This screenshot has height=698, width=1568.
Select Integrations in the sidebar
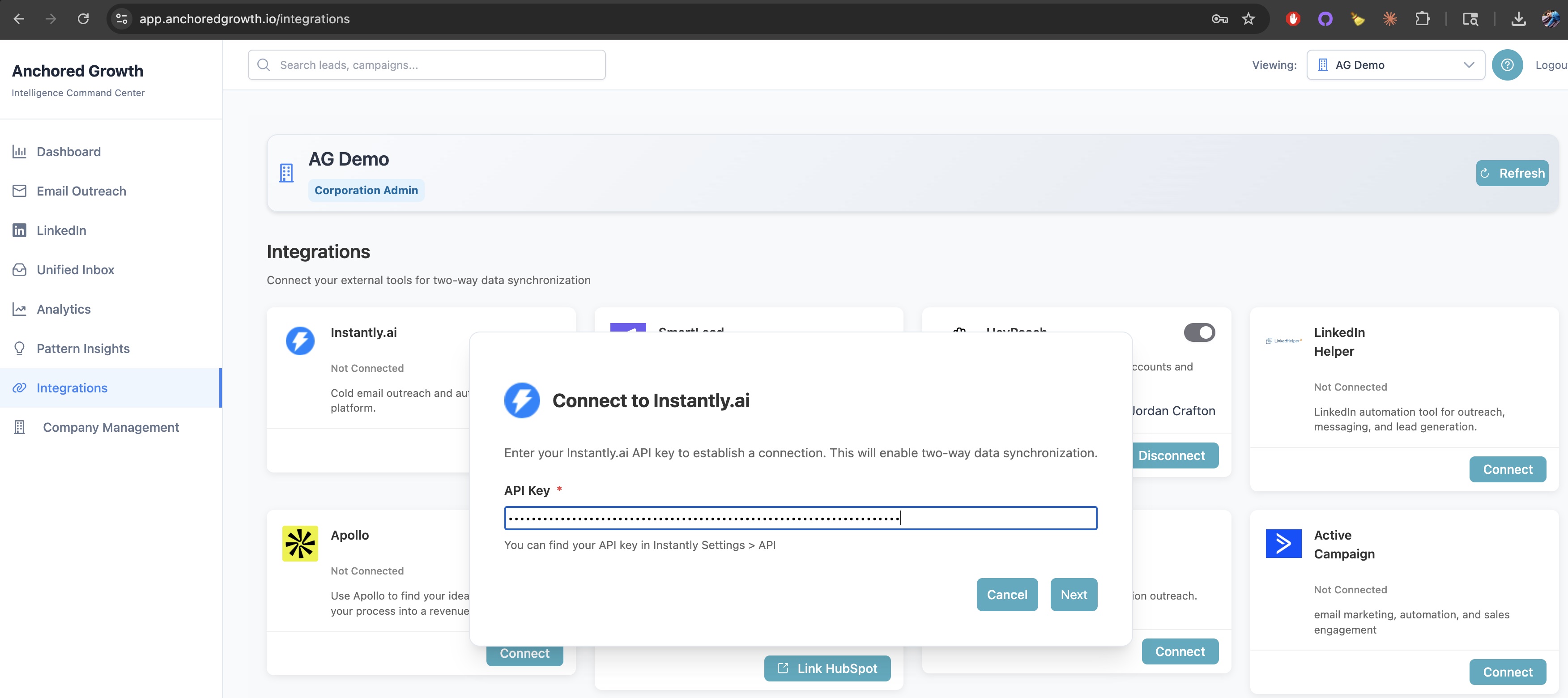point(111,387)
